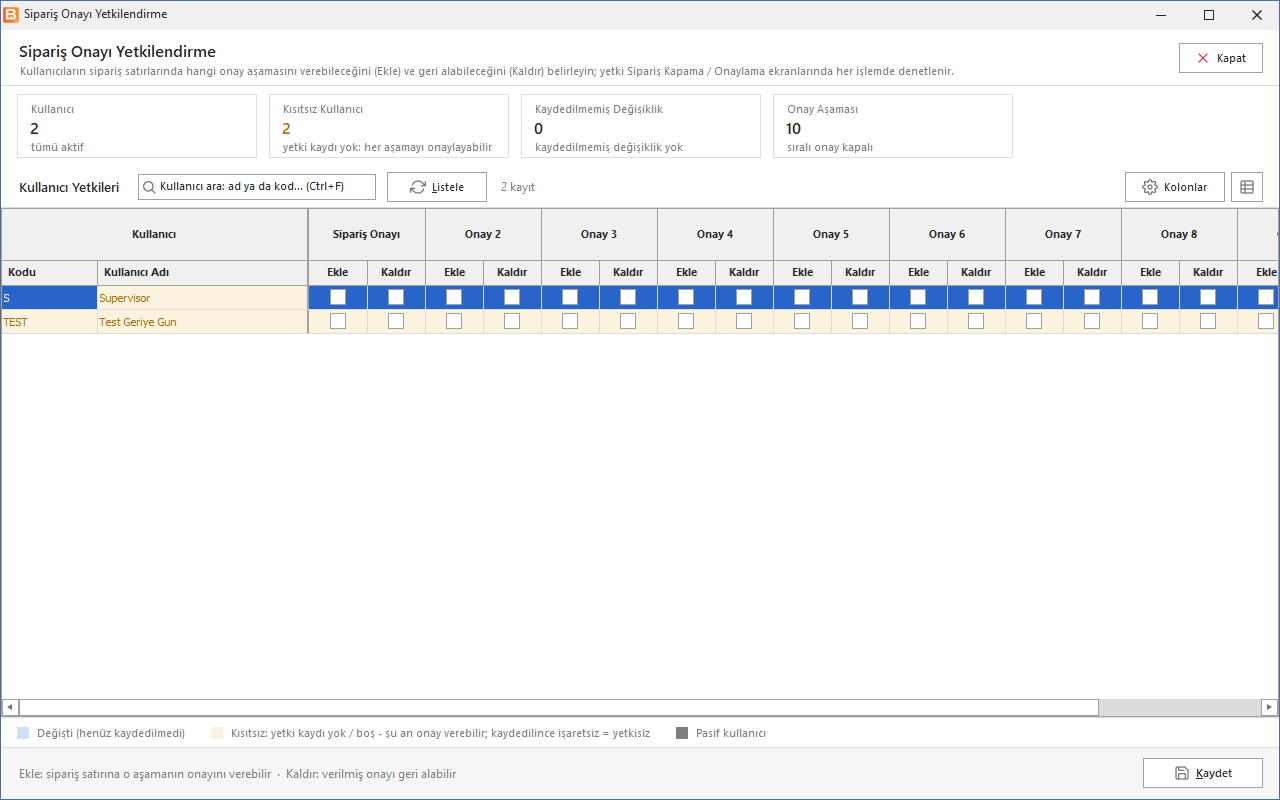The height and width of the screenshot is (800, 1280).
Task: Close the form with the Kapat button
Action: (x=1221, y=58)
